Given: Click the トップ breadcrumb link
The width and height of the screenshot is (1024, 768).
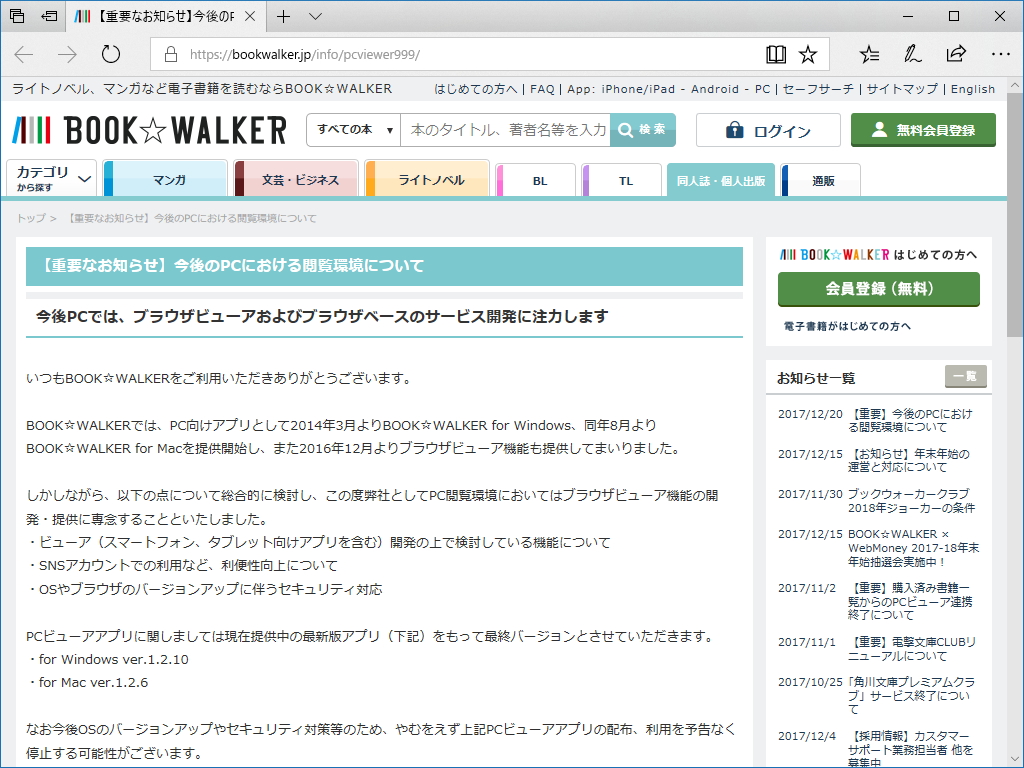Looking at the screenshot, I should 31,218.
